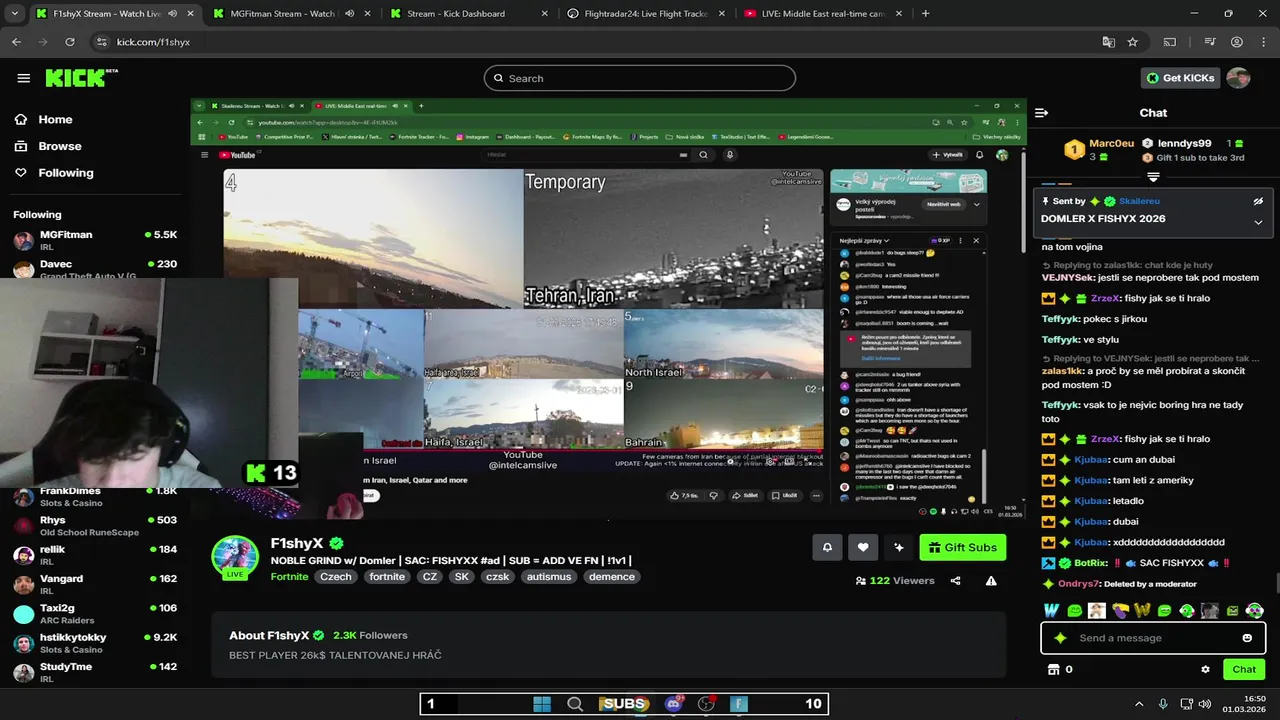
Task: Mute audio on F1shyX Stream tab
Action: coord(172,14)
